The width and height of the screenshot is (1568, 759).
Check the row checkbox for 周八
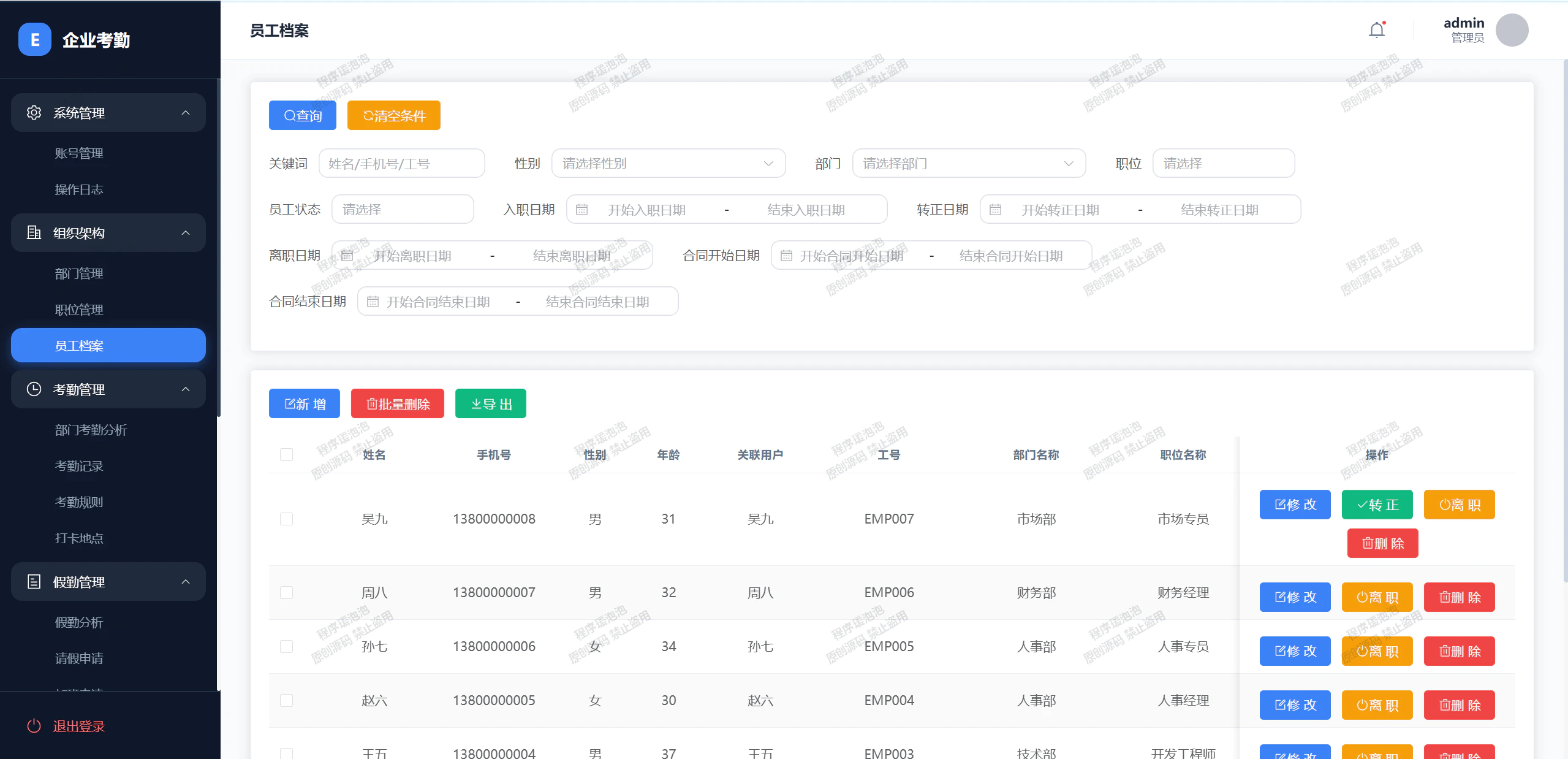[286, 592]
